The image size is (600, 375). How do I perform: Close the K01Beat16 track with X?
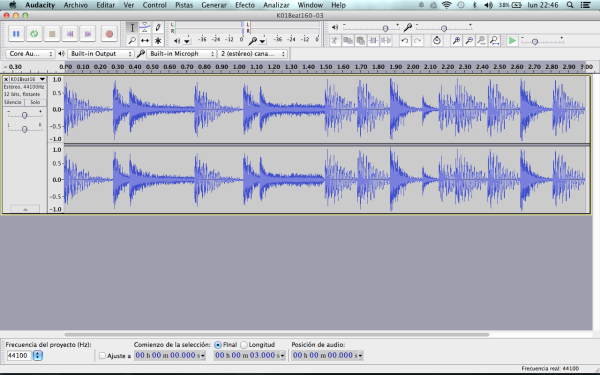pos(6,79)
